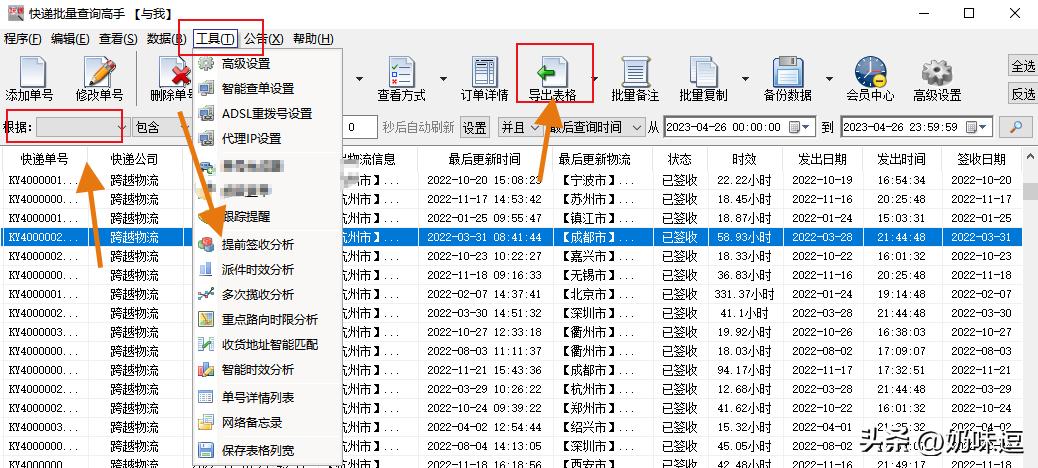Open the 编辑(E) menu
Viewport: 1038px width, 468px height.
[x=70, y=39]
